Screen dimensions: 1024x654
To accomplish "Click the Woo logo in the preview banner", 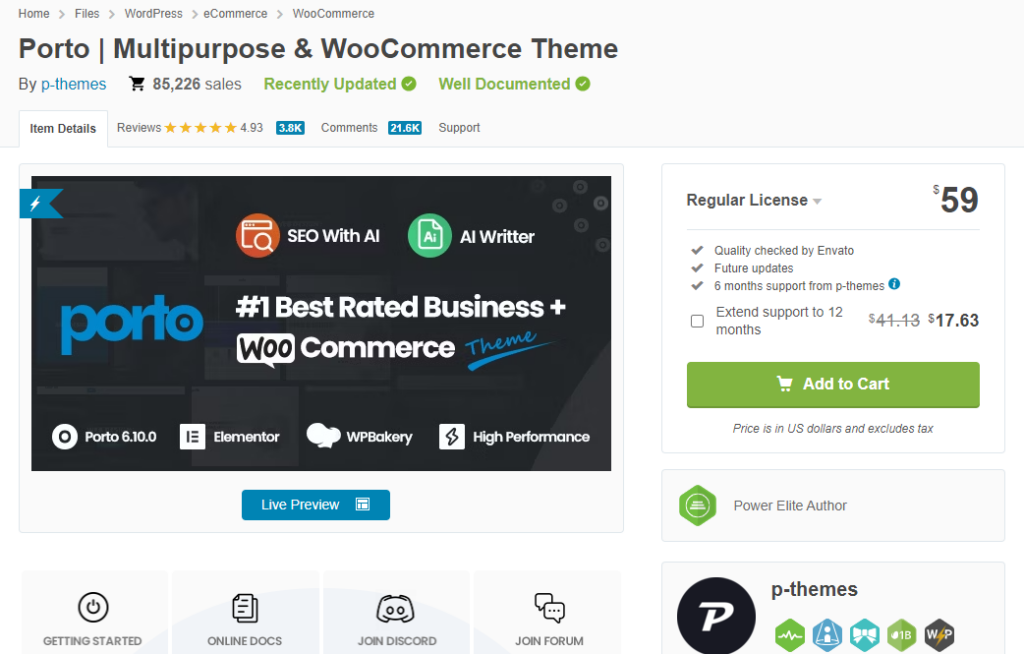I will click(266, 349).
